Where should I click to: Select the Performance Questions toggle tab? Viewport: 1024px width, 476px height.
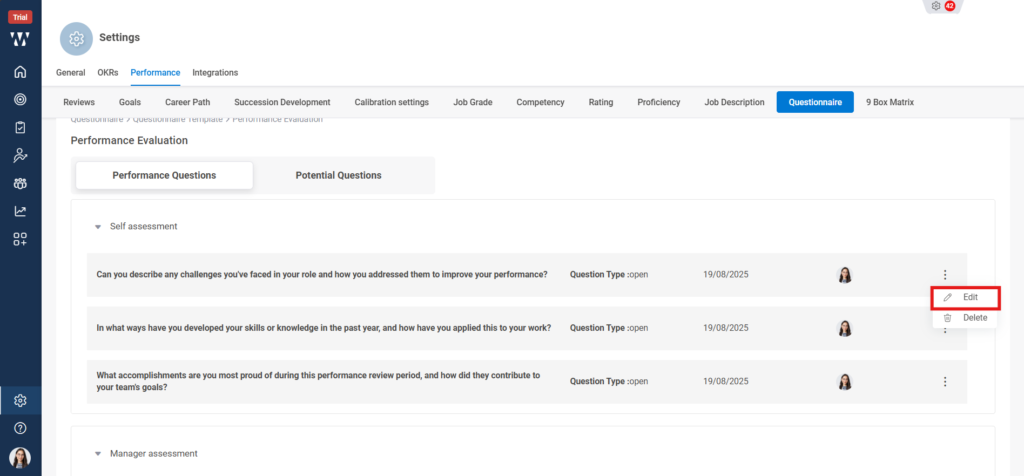(165, 176)
